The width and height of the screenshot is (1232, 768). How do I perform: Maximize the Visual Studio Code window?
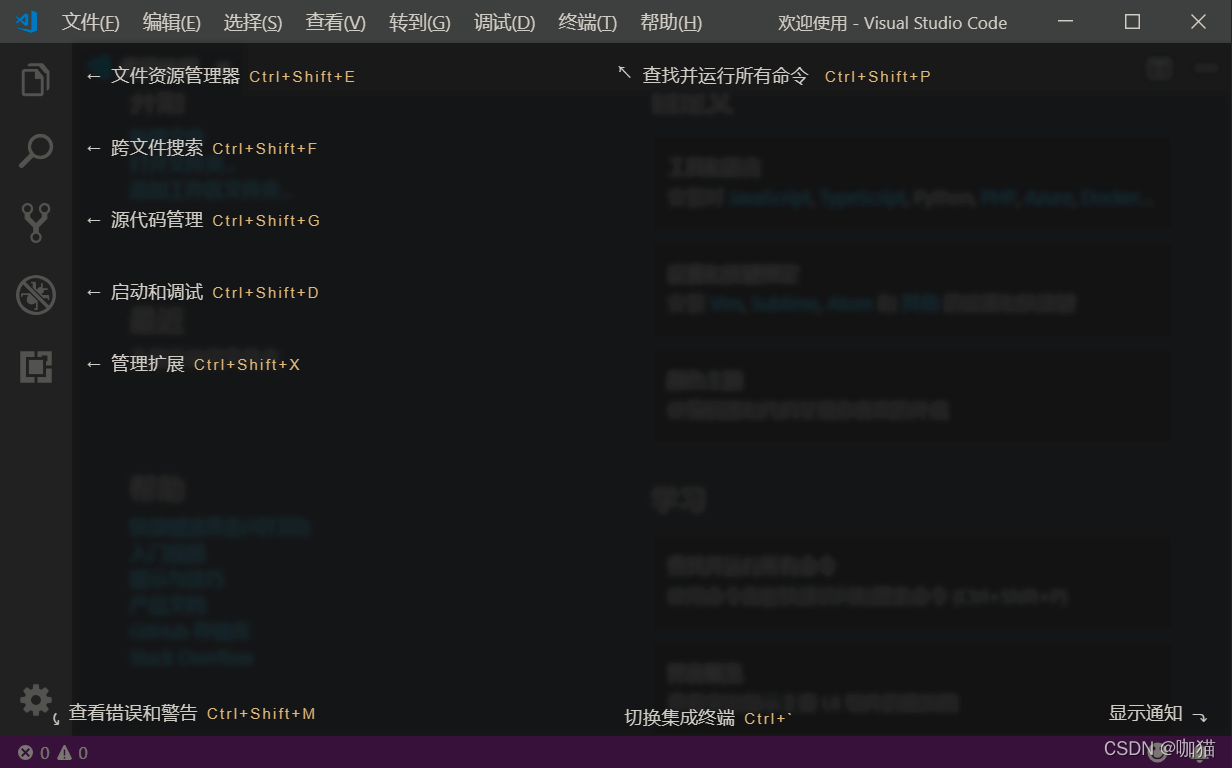(1132, 21)
